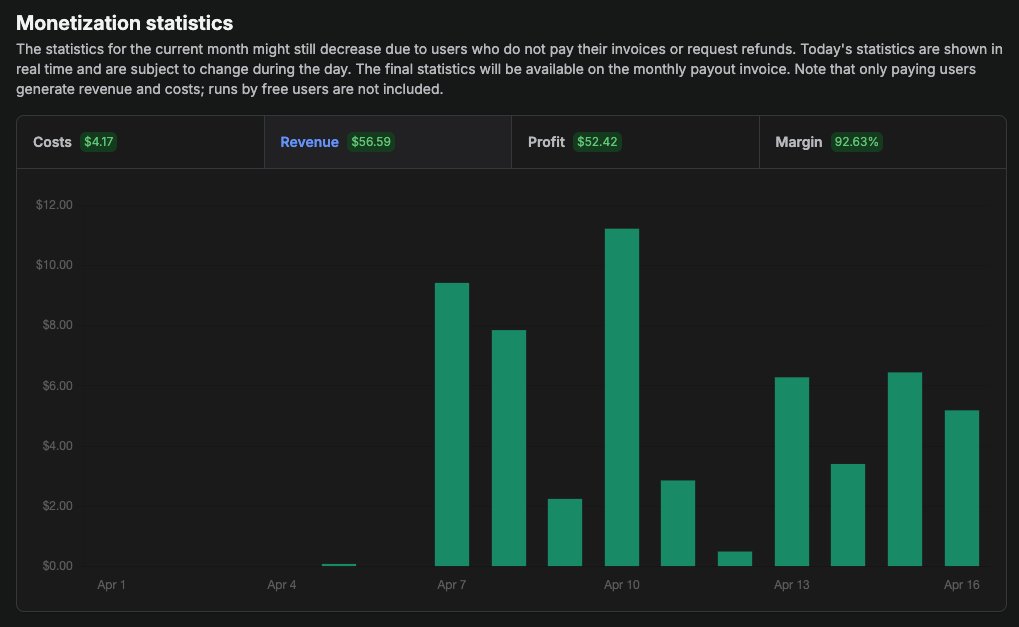This screenshot has height=627, width=1019.
Task: Click the 92.63% margin badge
Action: [x=857, y=142]
